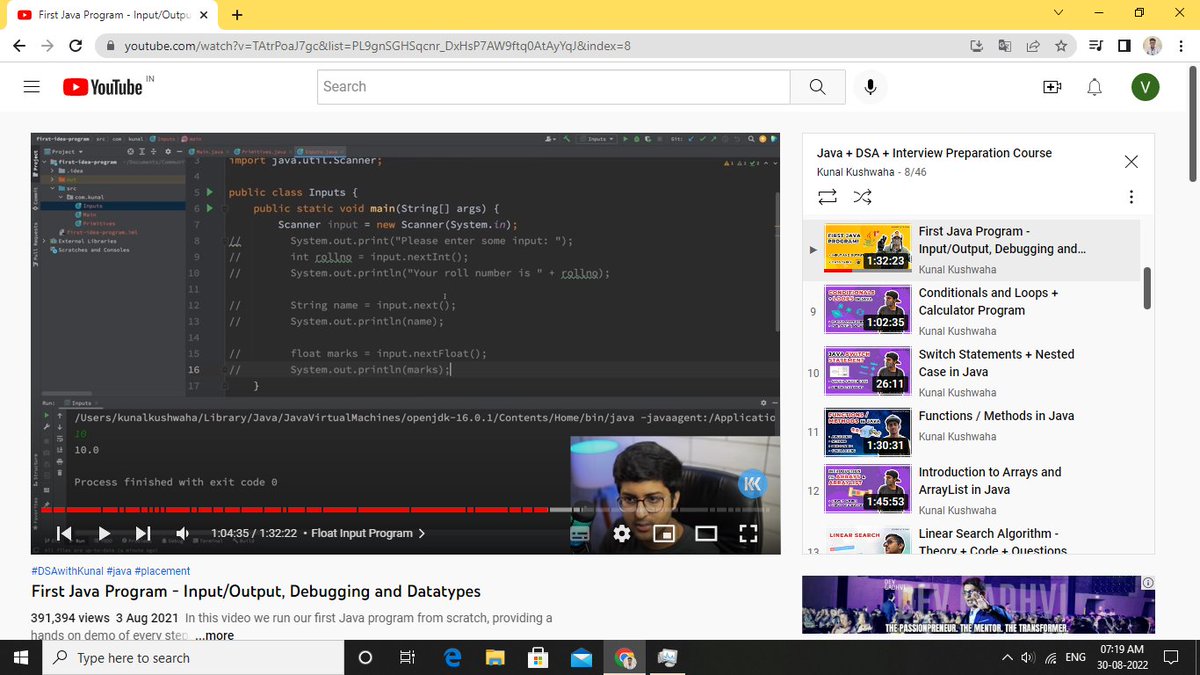Toggle shuffle playlist
1200x675 pixels.
pos(861,196)
